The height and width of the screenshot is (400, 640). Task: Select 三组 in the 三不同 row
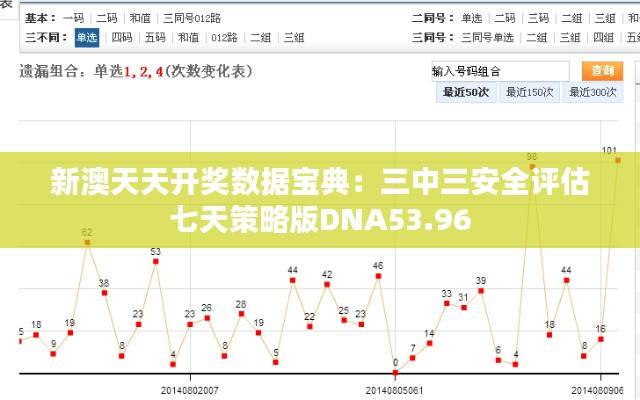[x=294, y=38]
